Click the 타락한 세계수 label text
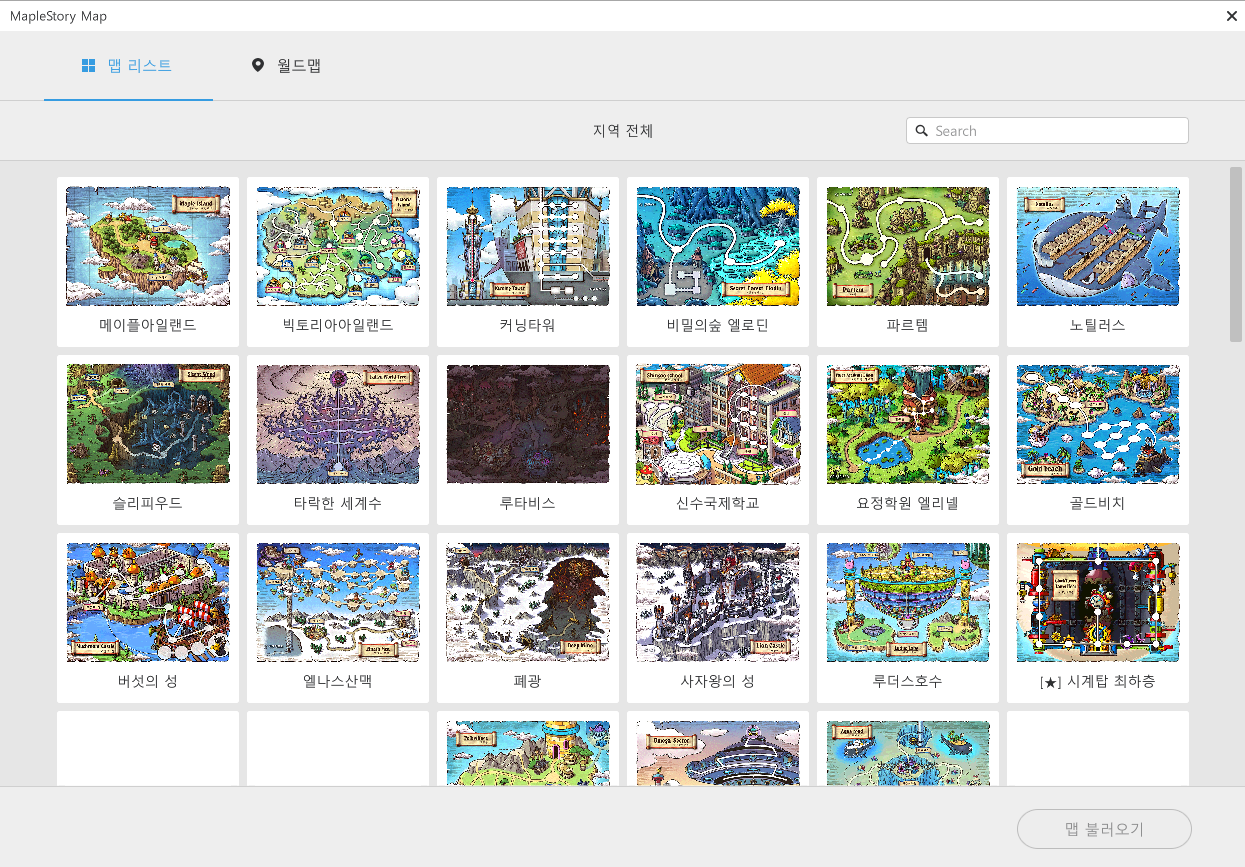The height and width of the screenshot is (867, 1245). [338, 503]
